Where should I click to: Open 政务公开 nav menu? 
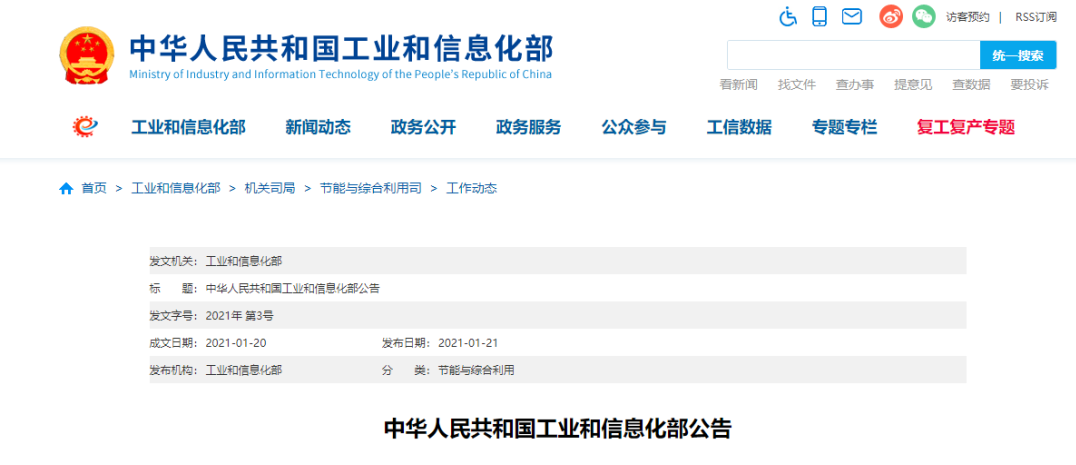pyautogui.click(x=423, y=127)
